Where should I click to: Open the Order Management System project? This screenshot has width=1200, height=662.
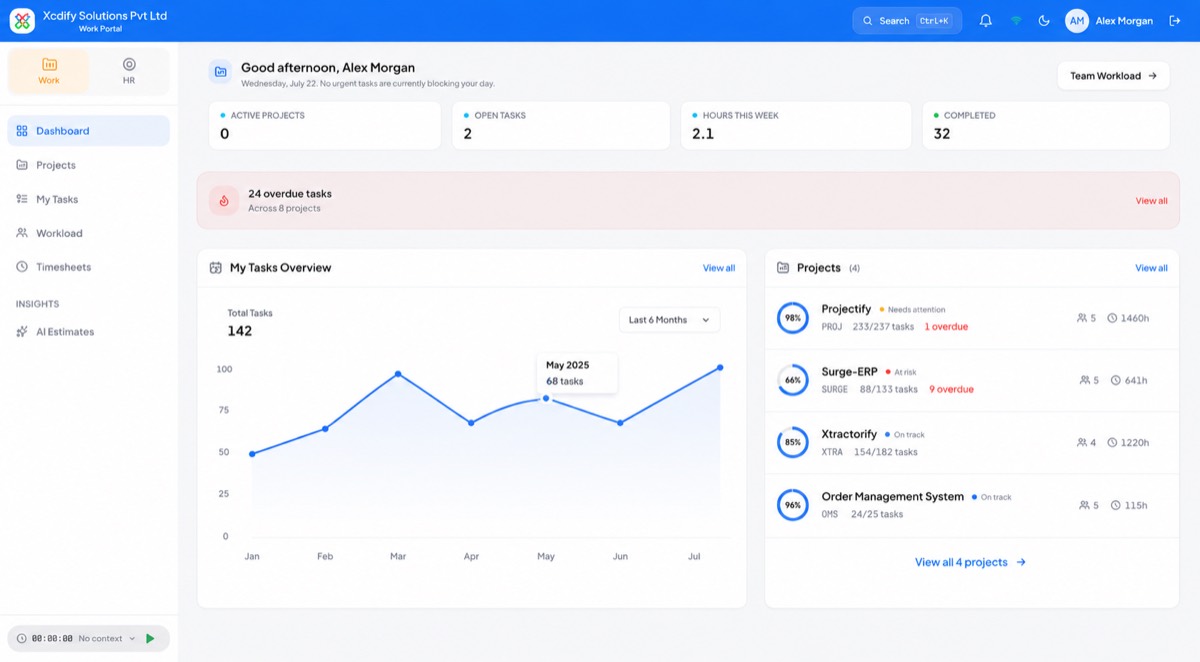click(972, 505)
